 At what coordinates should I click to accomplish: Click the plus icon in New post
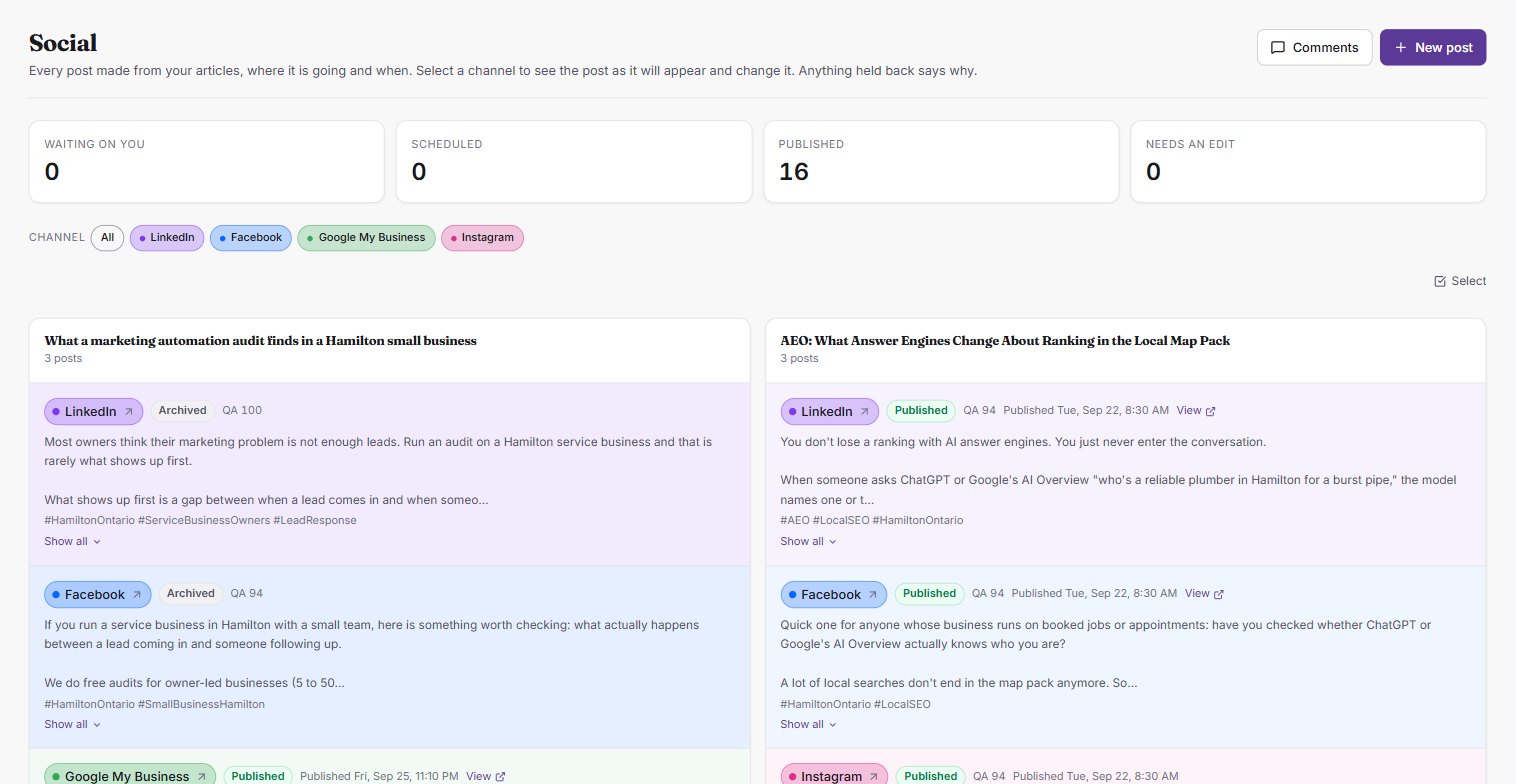coord(1400,48)
